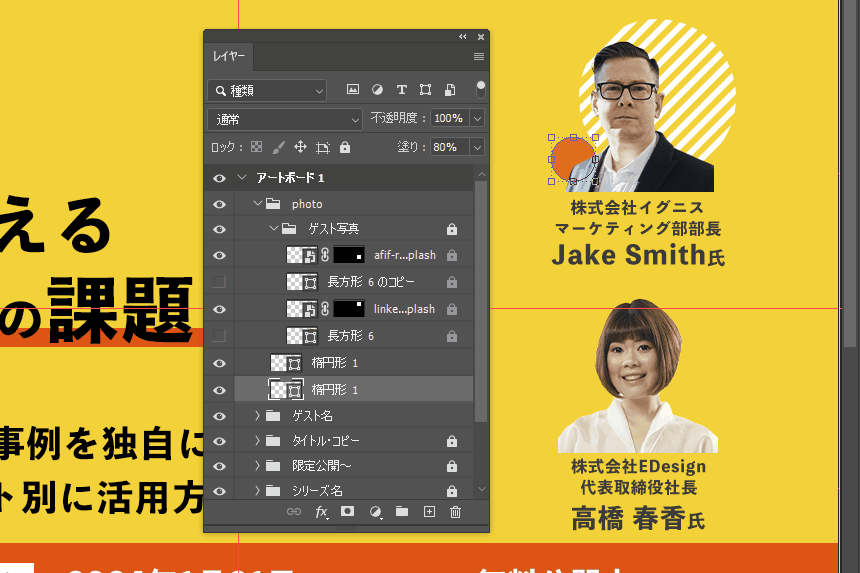The image size is (860, 573).
Task: Select the linke...plash layer name
Action: 404,309
